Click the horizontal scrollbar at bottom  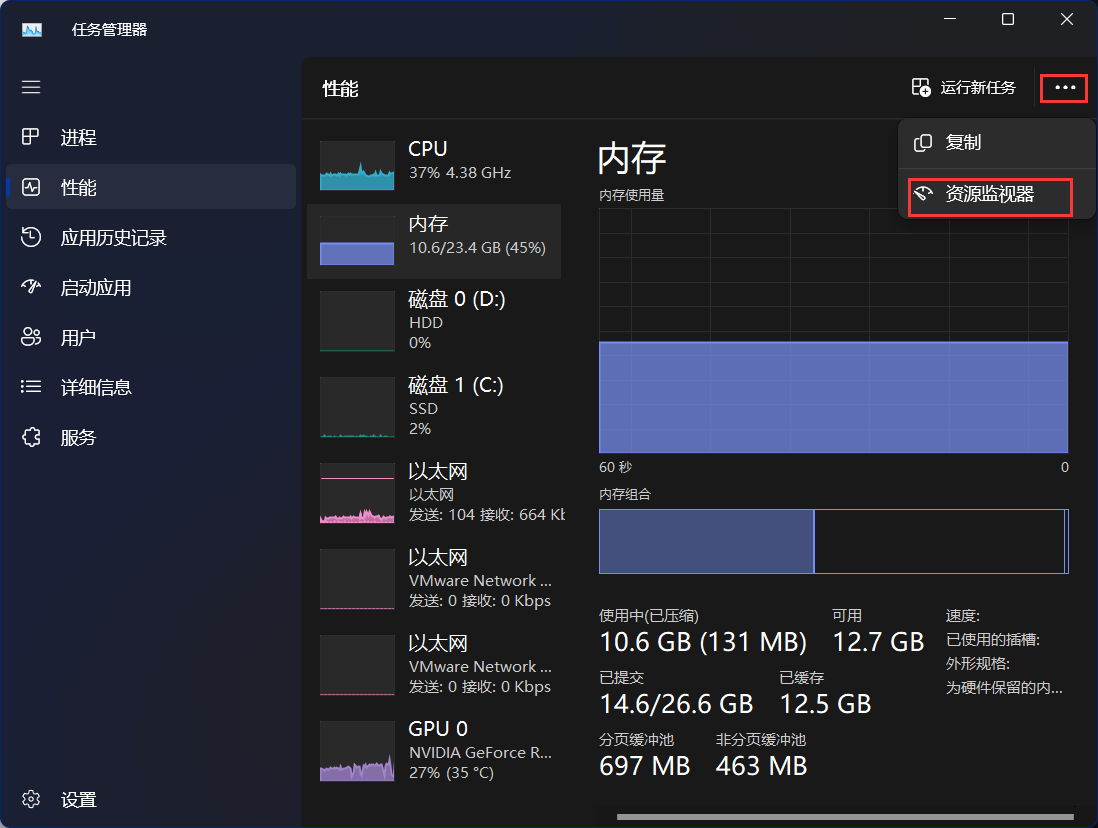click(842, 817)
